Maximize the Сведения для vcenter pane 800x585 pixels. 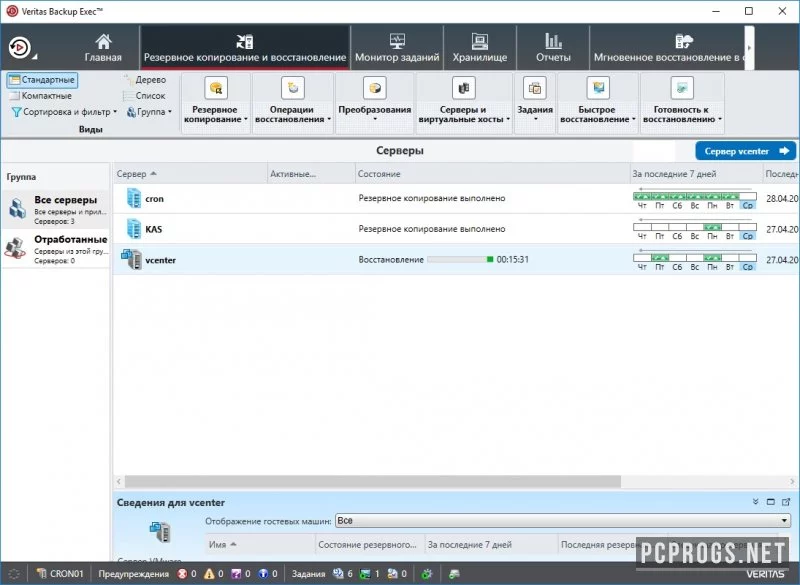tap(770, 502)
